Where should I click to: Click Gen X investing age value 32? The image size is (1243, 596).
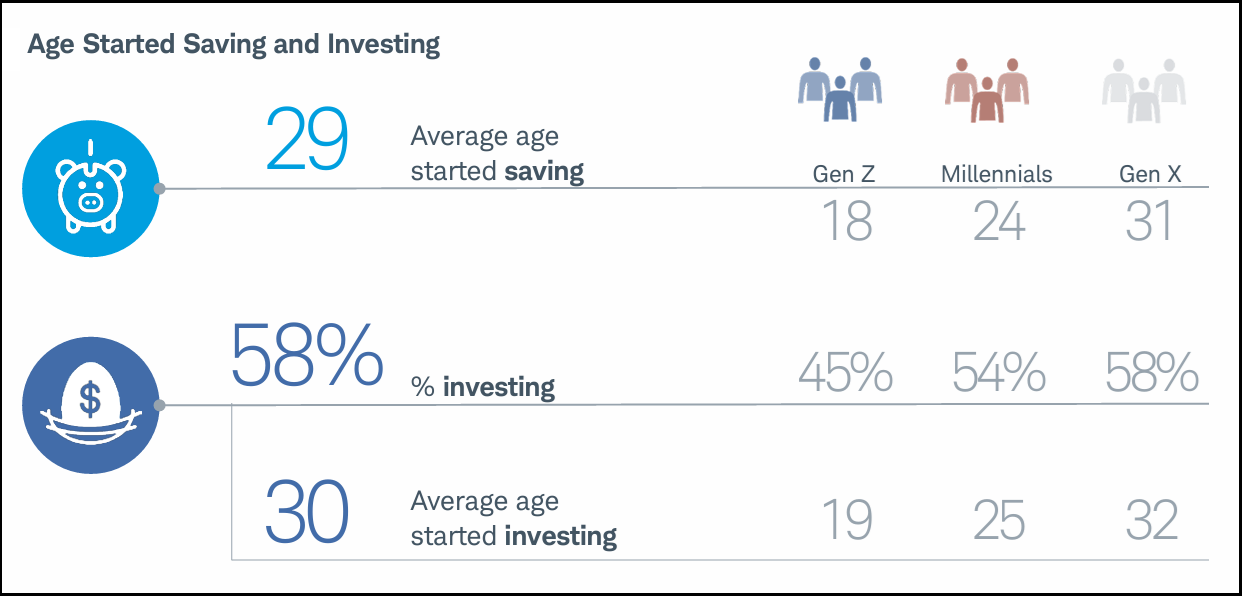(x=1151, y=520)
